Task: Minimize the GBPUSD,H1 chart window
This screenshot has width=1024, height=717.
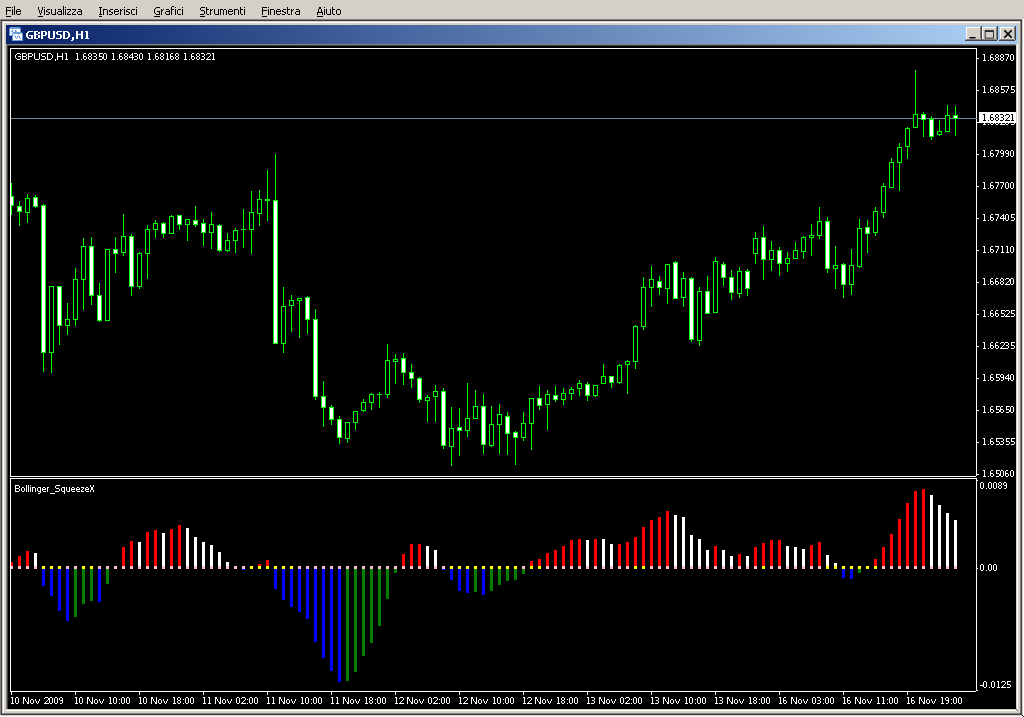Action: click(972, 34)
